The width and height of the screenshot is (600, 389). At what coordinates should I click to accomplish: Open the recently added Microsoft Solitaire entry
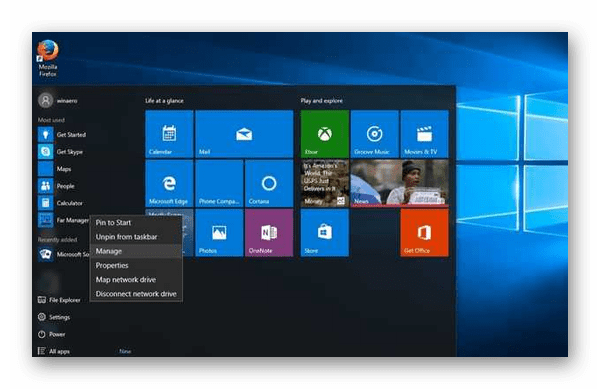click(63, 254)
